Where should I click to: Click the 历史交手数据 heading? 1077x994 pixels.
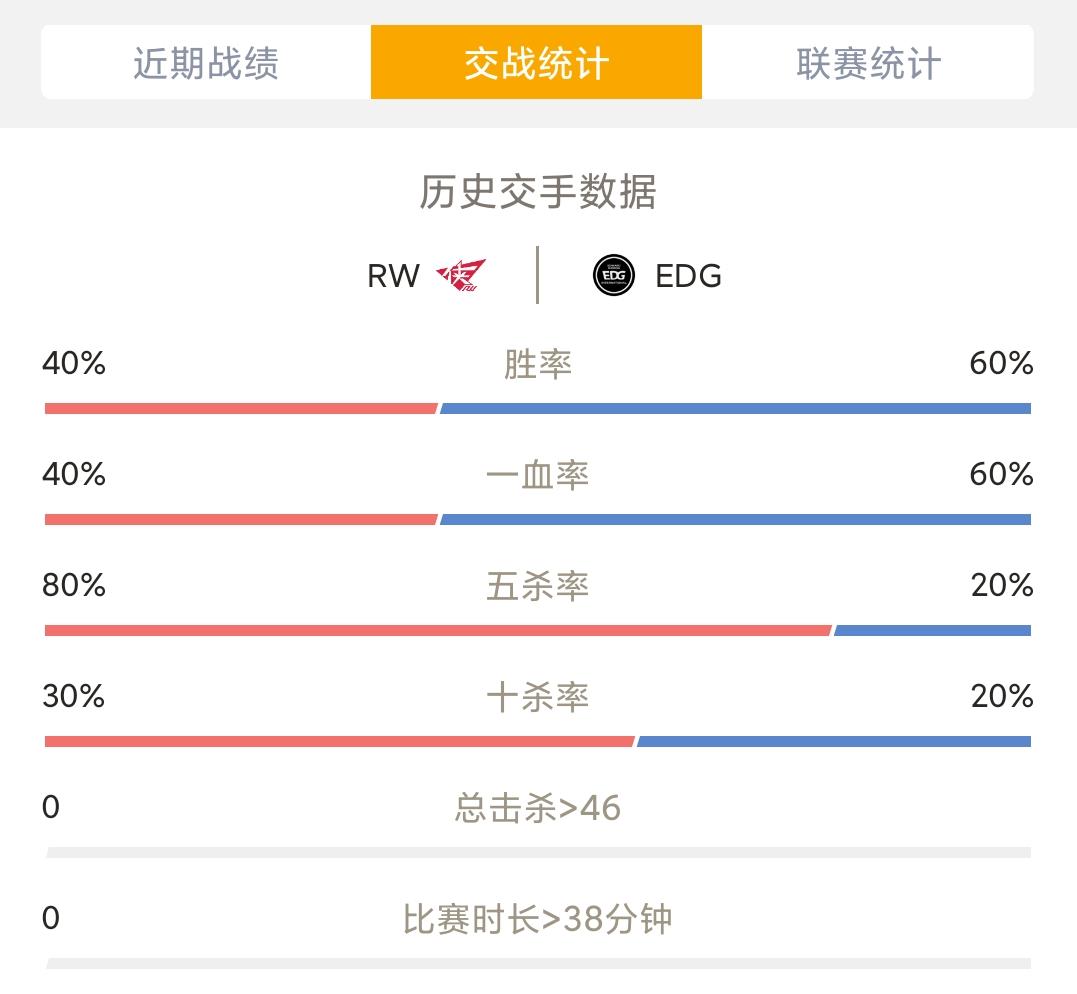[537, 192]
